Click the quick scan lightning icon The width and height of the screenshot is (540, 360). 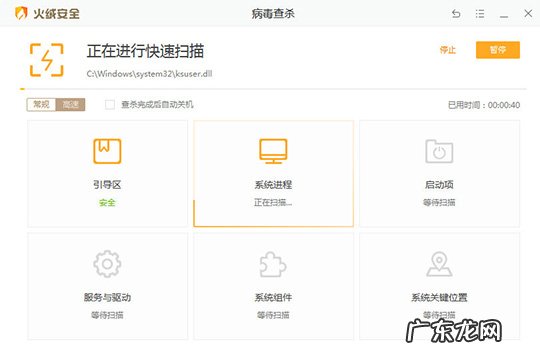coord(46,60)
